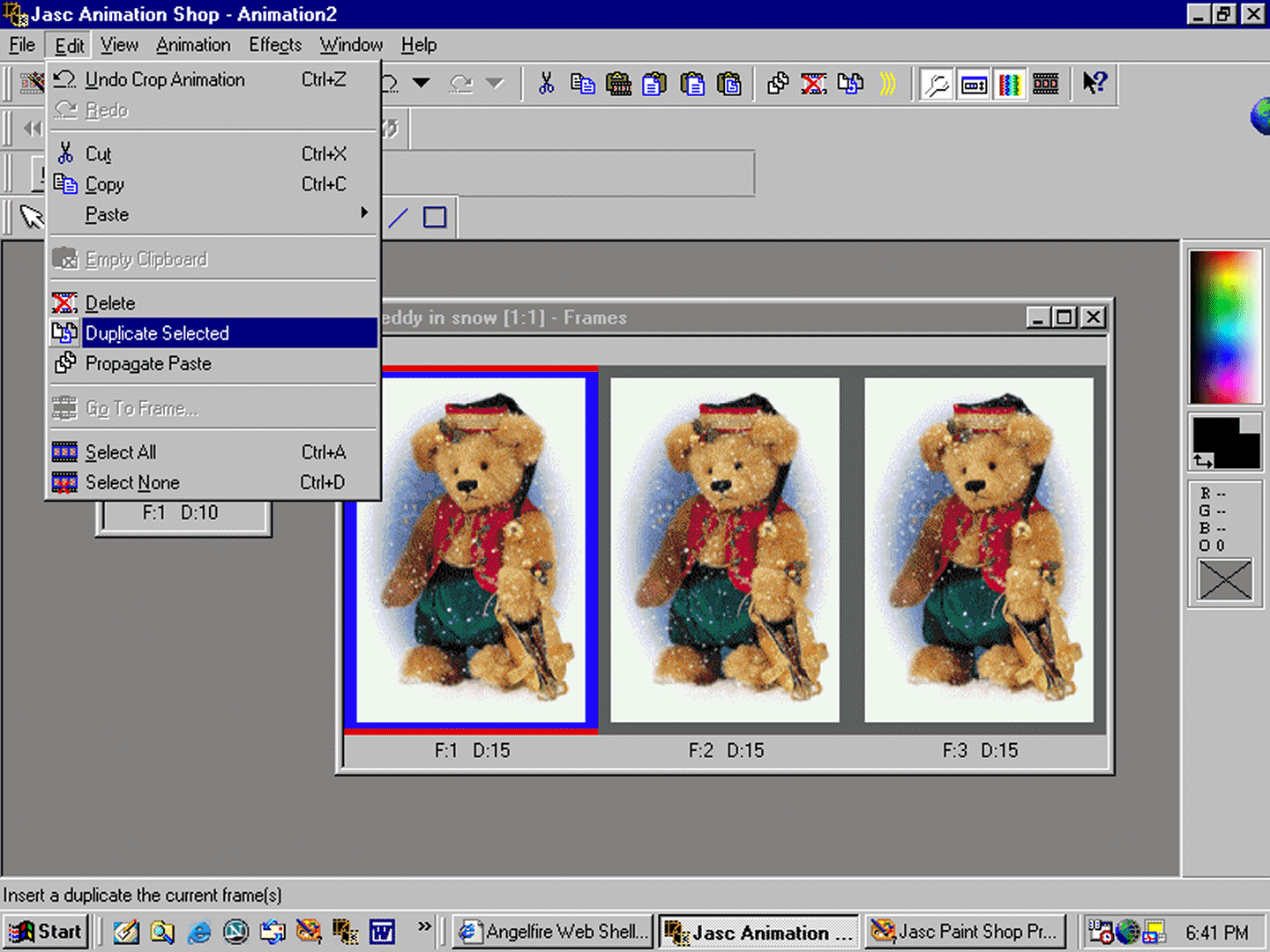Select the line drawing tool
1270x952 pixels.
pyautogui.click(x=399, y=217)
